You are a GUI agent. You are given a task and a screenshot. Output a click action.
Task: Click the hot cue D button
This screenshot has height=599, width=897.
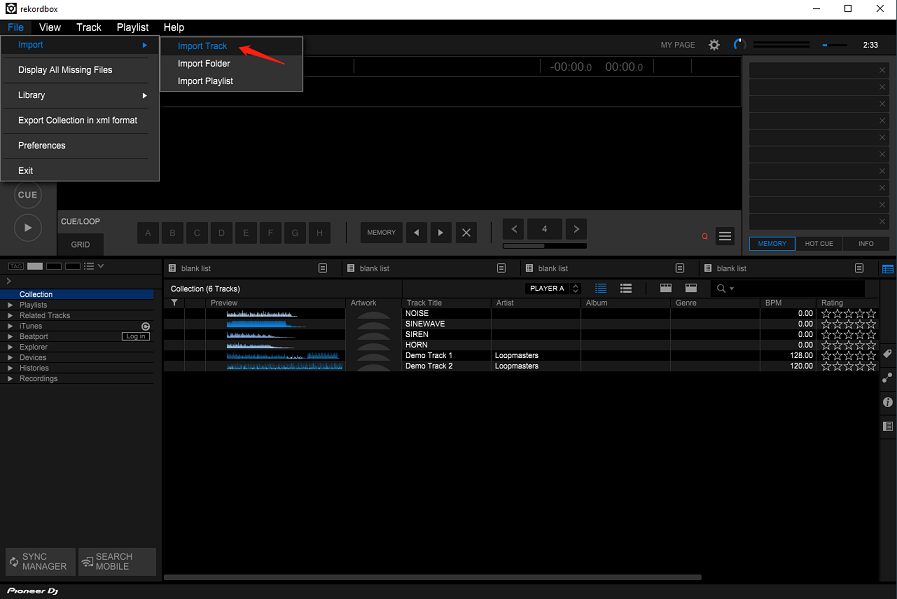[x=221, y=233]
